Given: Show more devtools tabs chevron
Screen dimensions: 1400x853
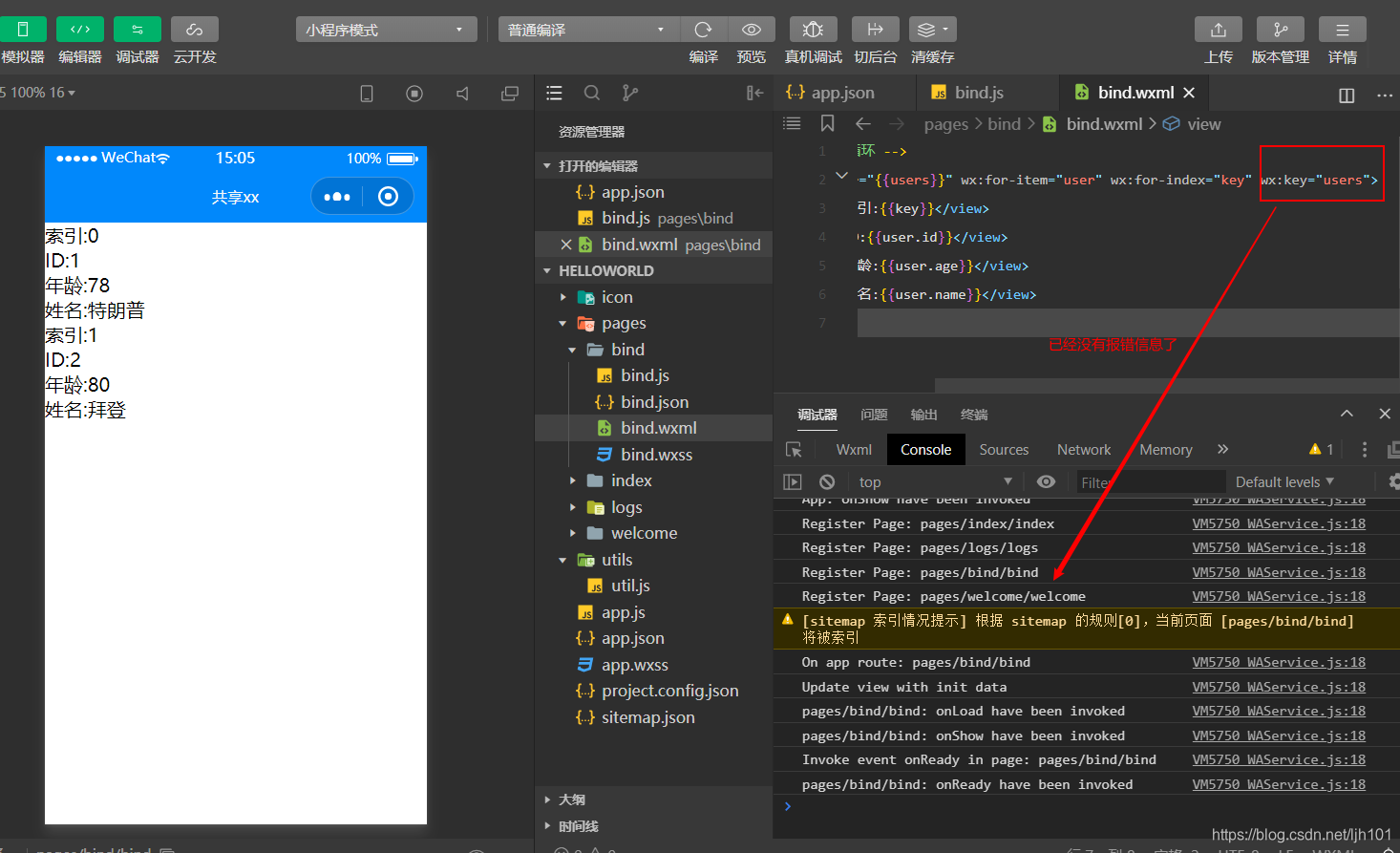Looking at the screenshot, I should coord(1222,449).
